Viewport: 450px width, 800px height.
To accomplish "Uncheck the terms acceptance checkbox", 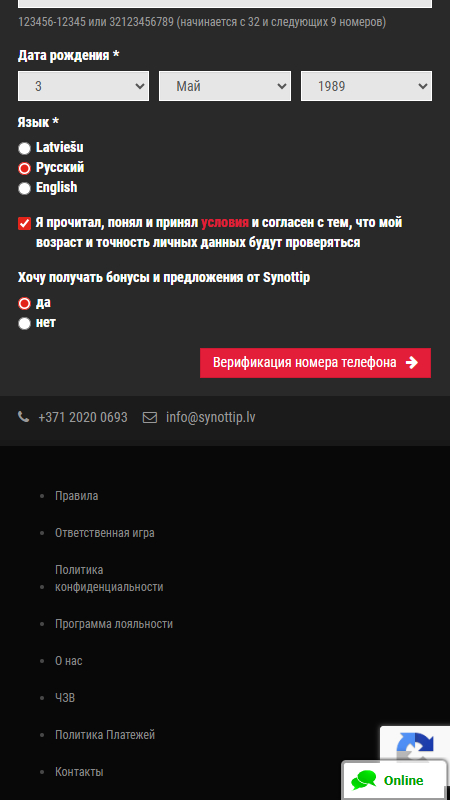I will (24, 223).
